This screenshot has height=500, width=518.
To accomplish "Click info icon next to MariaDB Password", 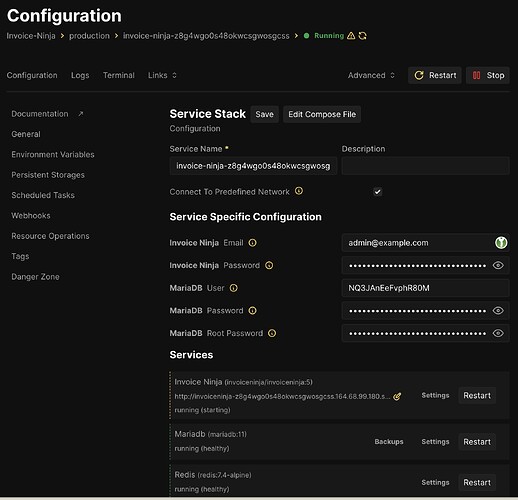I will pos(253,311).
